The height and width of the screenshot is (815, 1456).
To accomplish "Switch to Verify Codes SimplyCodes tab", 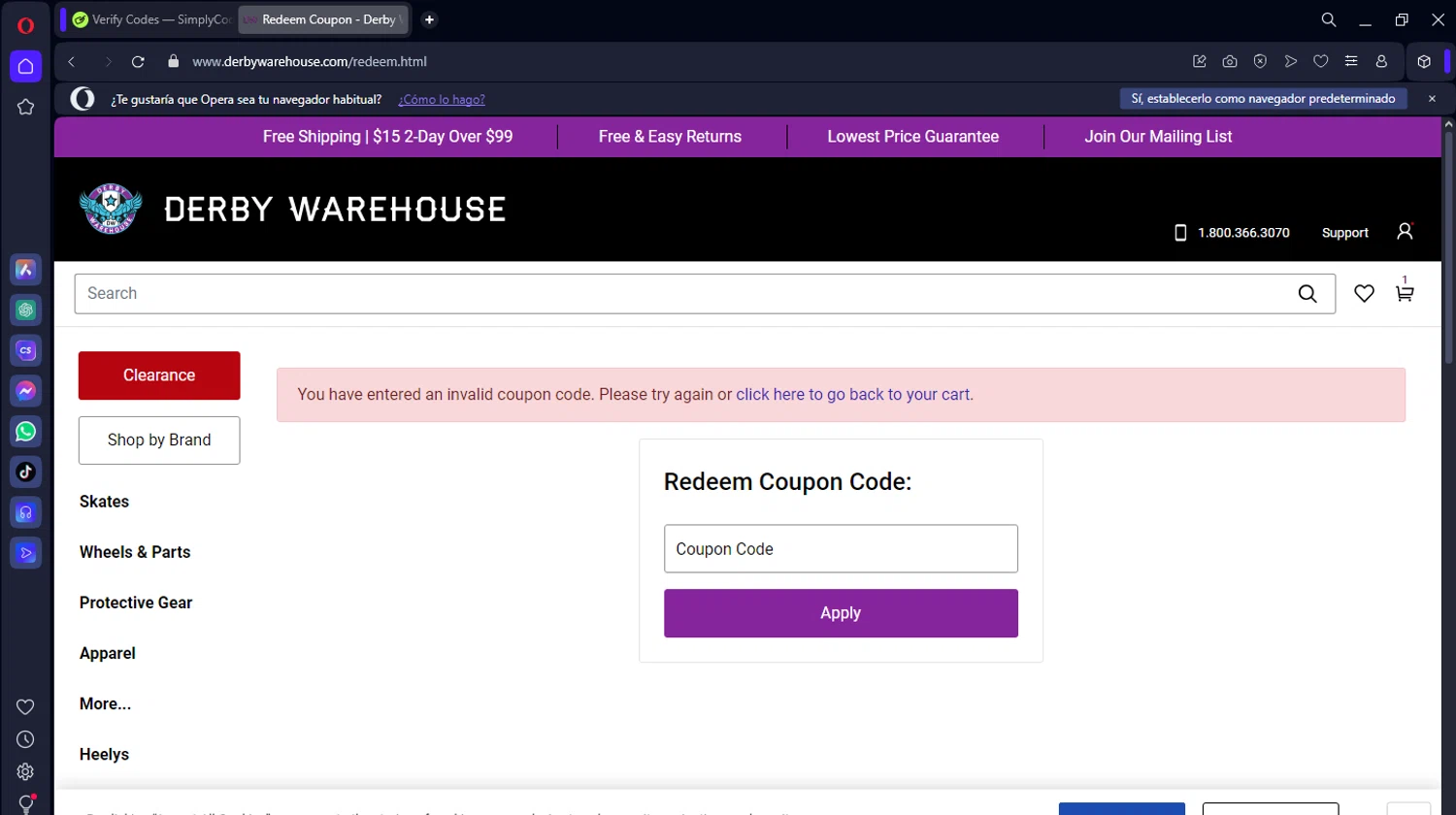I will point(152,19).
